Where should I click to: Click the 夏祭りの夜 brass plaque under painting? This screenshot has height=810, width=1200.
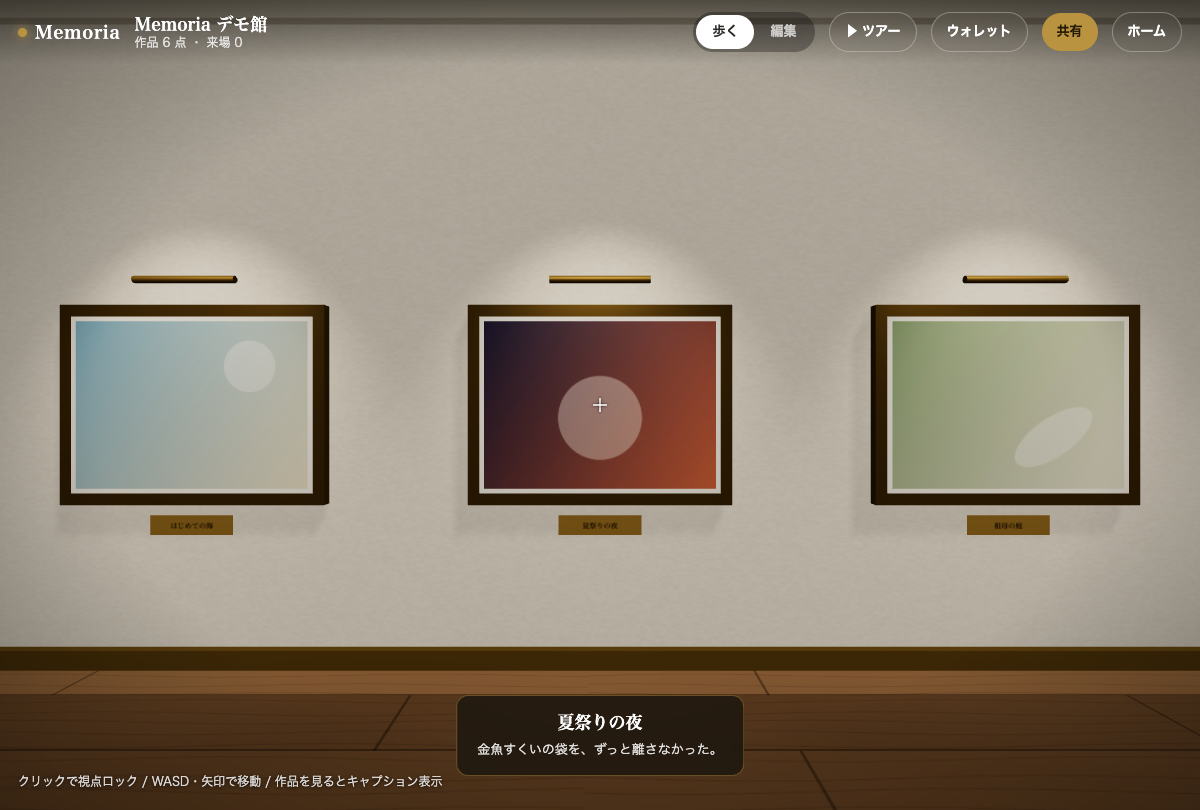(600, 525)
